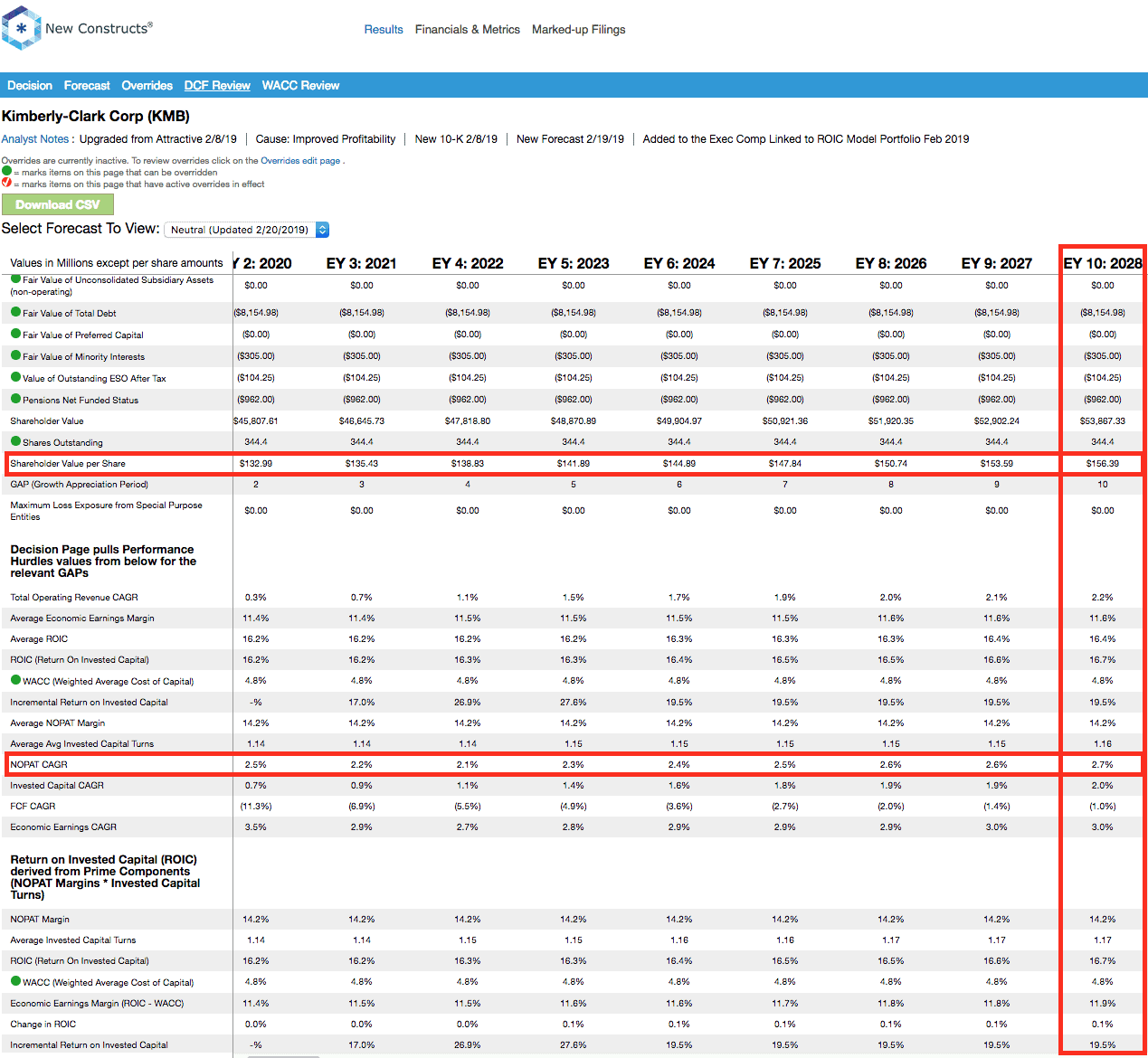The image size is (1148, 1058).
Task: Click green override dot for Value of Outstanding ESO After Tax
Action: [16, 377]
